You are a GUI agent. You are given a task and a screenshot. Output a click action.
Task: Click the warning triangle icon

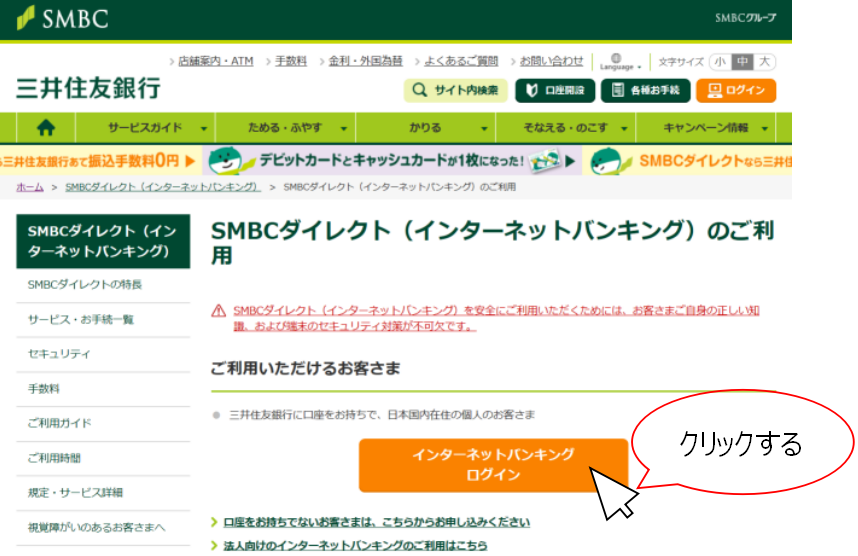click(x=218, y=311)
